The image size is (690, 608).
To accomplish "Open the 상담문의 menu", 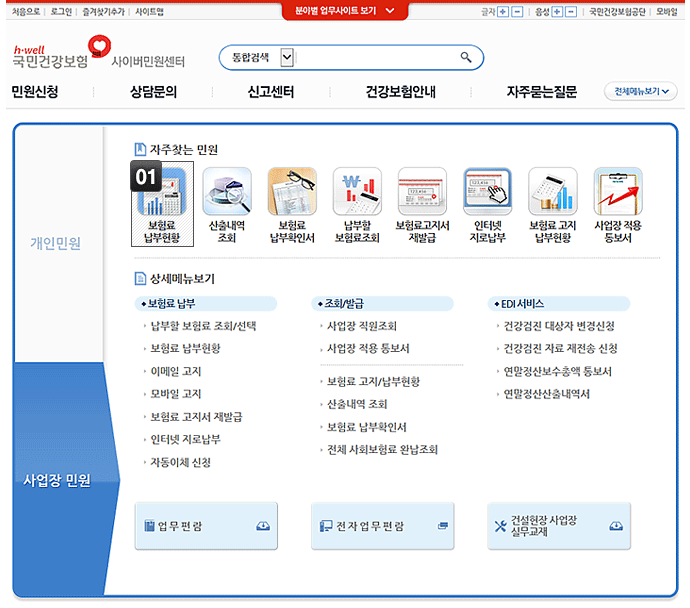I will [x=153, y=92].
